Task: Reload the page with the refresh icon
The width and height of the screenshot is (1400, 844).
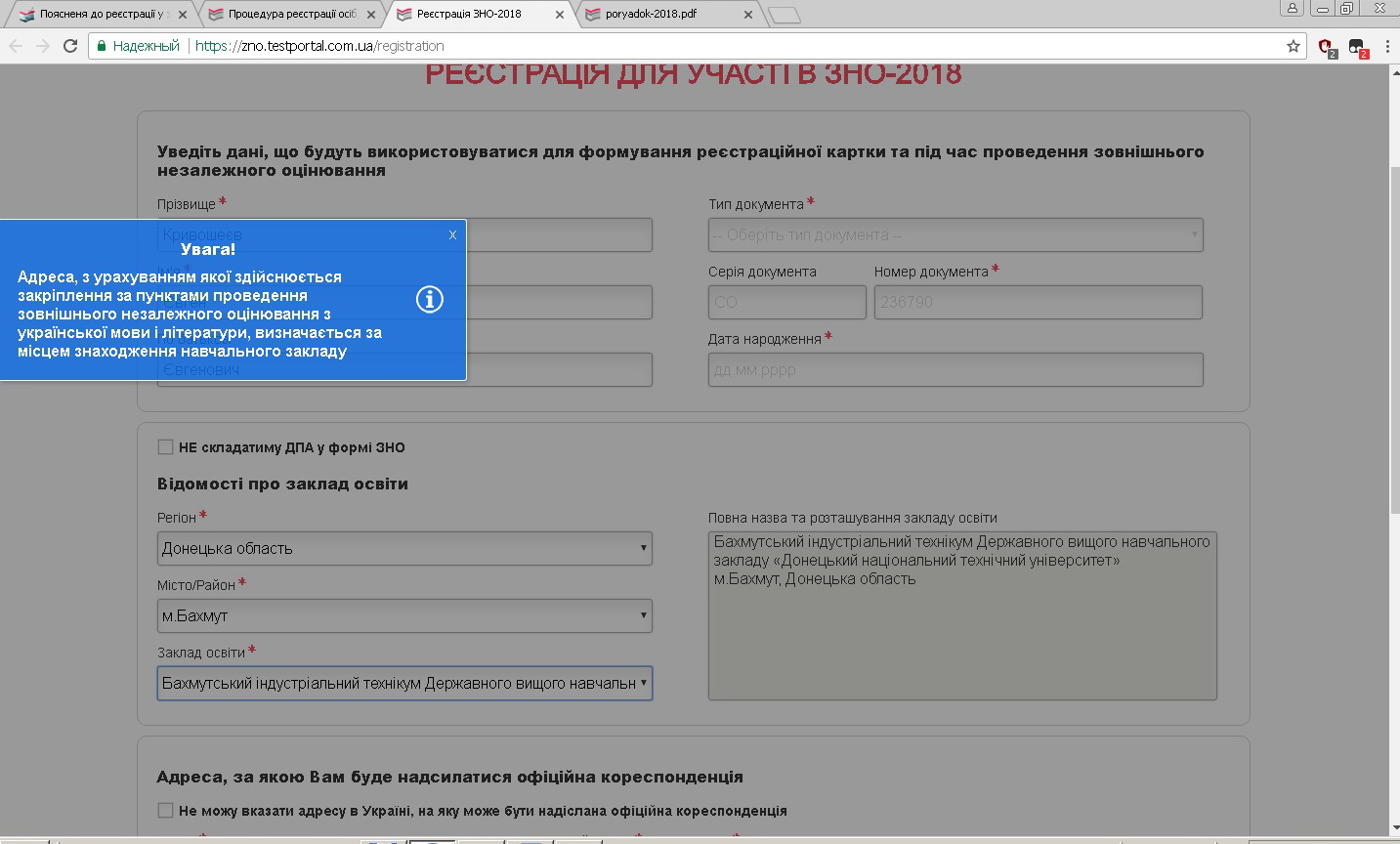Action: pos(70,46)
